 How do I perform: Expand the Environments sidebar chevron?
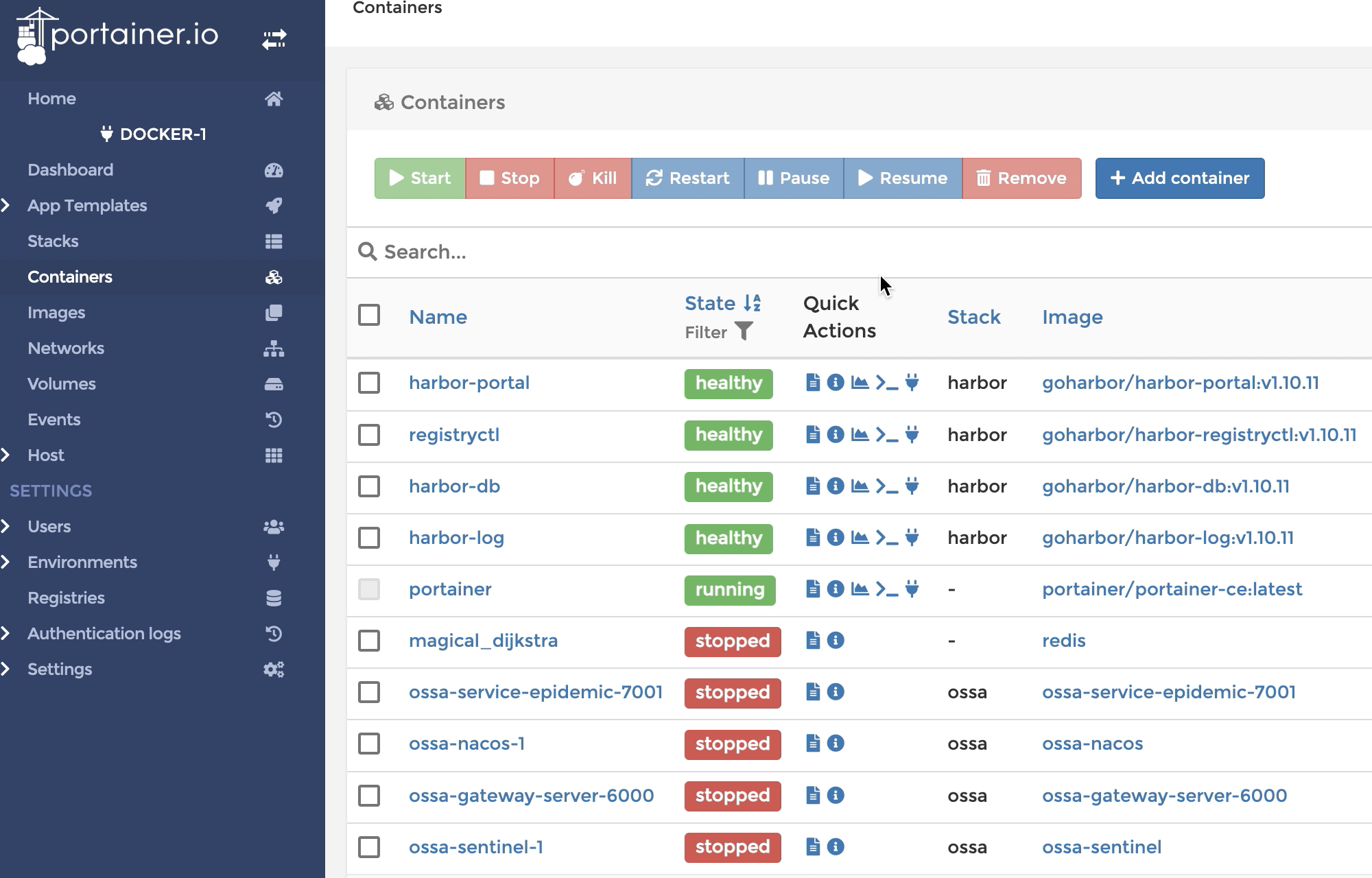click(5, 562)
